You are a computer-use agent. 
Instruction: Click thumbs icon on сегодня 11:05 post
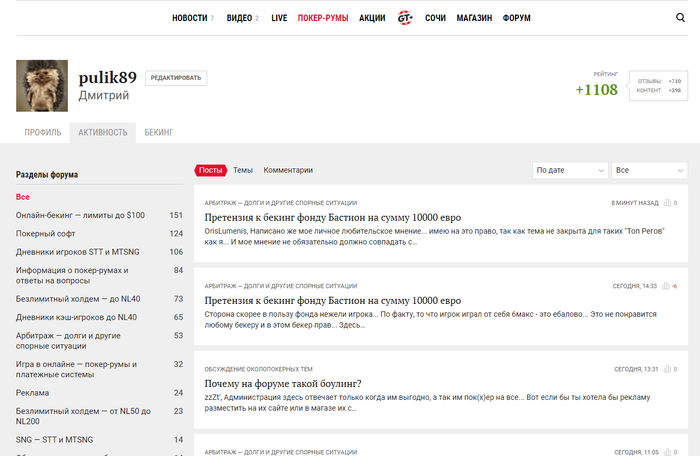pos(667,452)
